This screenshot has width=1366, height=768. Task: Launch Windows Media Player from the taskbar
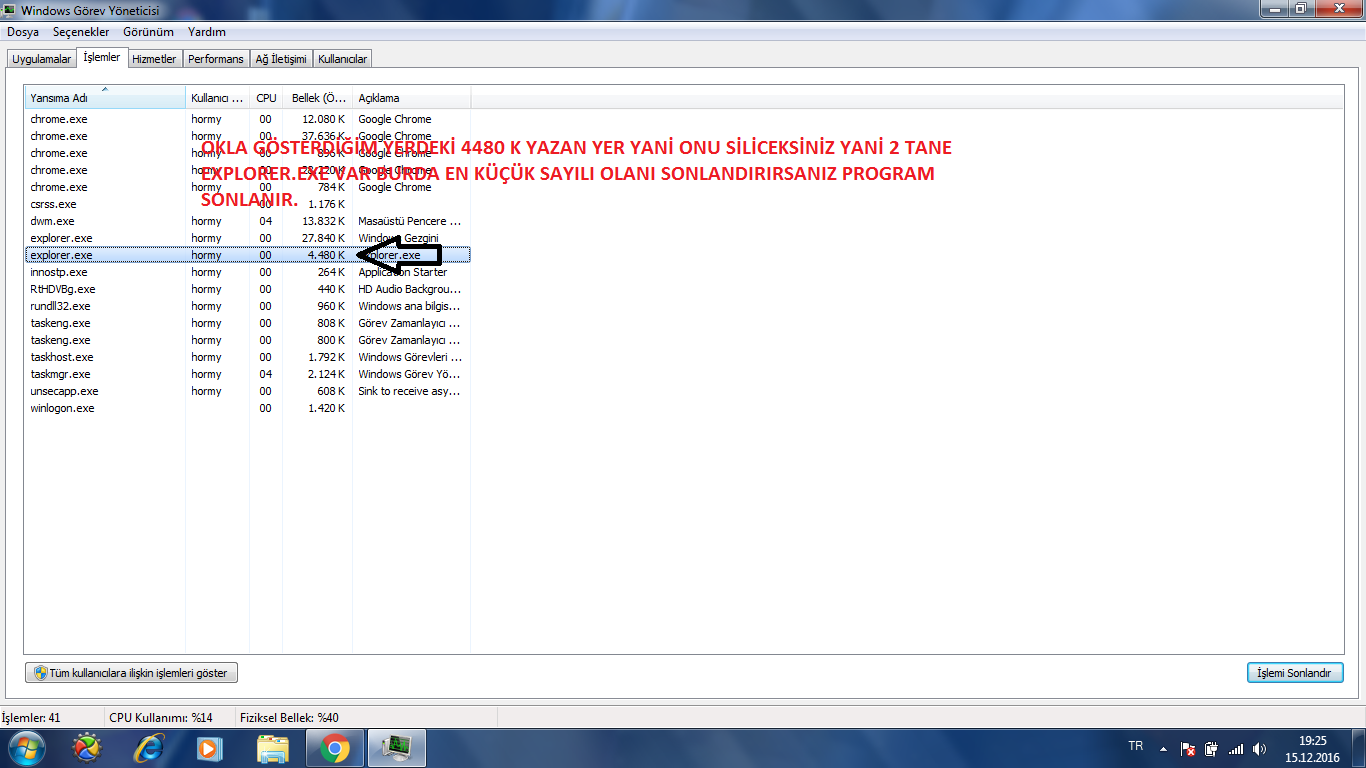coord(209,748)
